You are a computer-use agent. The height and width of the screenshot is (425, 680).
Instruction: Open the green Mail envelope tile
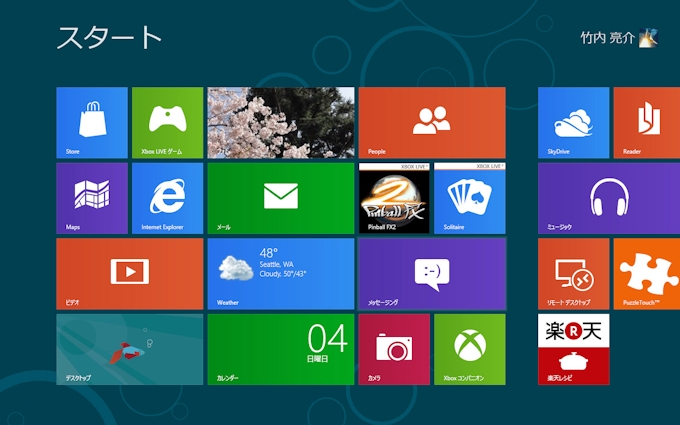(280, 198)
